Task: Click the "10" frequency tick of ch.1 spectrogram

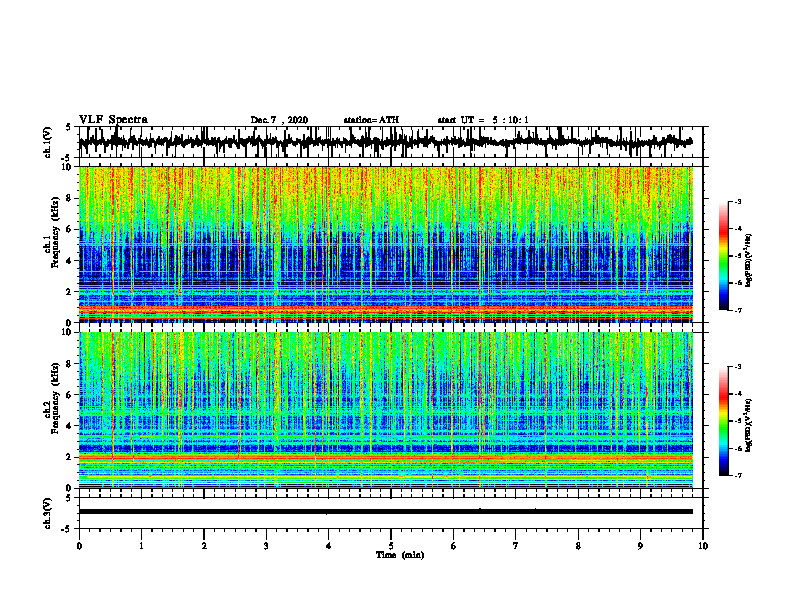Action: [x=68, y=167]
